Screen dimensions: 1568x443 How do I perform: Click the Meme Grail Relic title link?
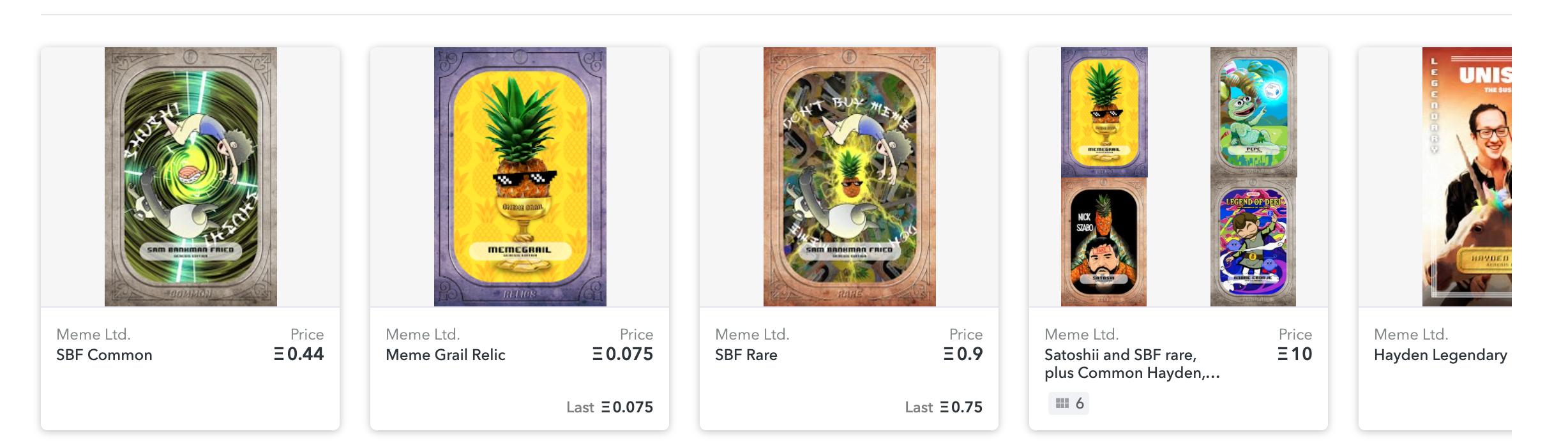tap(445, 355)
